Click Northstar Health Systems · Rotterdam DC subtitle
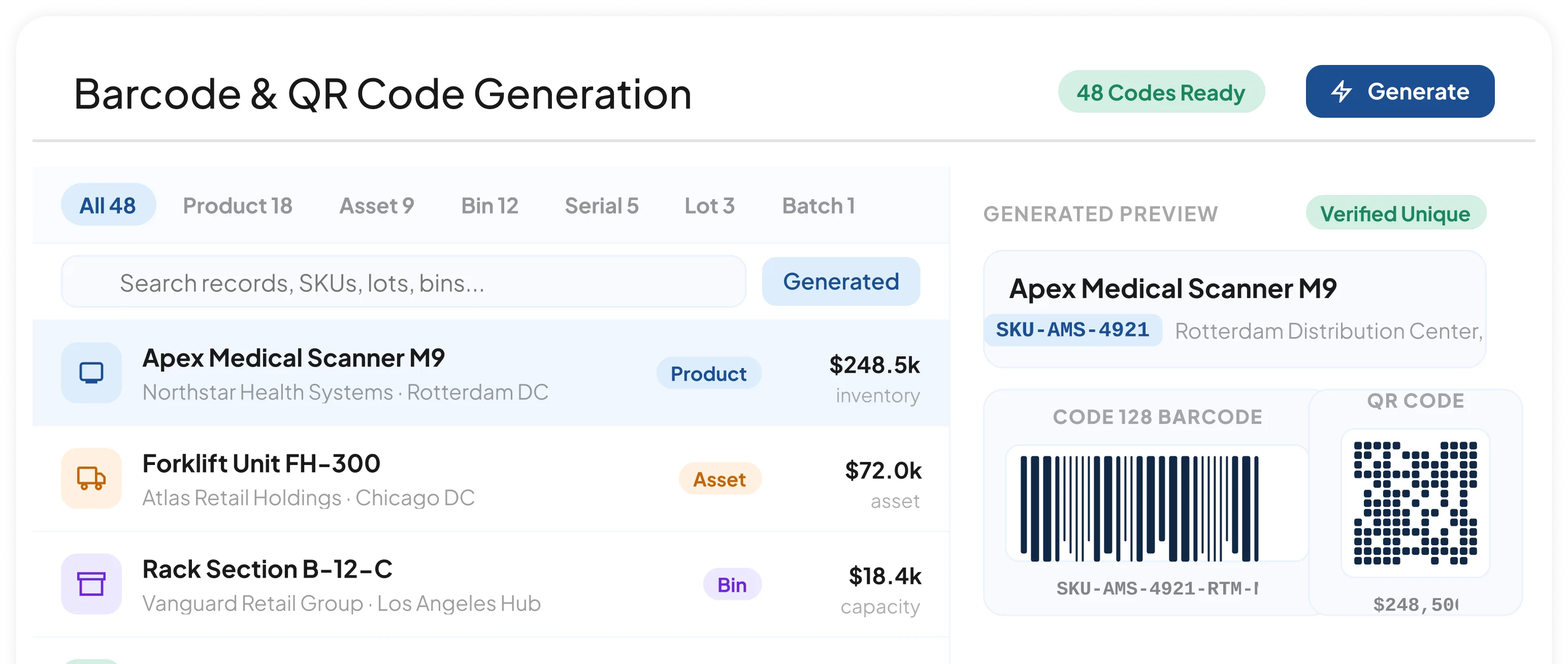The height and width of the screenshot is (664, 1568). 345,392
